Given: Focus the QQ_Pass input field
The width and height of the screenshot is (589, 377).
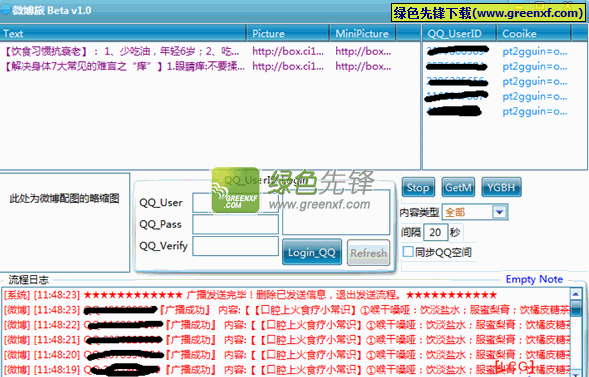Looking at the screenshot, I should 235,224.
